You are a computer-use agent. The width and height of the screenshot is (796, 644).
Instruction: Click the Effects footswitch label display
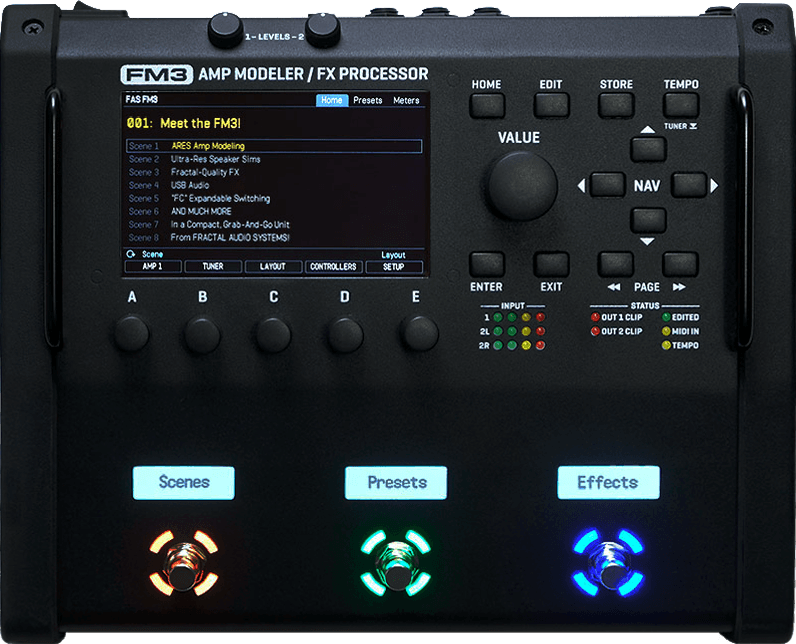609,482
